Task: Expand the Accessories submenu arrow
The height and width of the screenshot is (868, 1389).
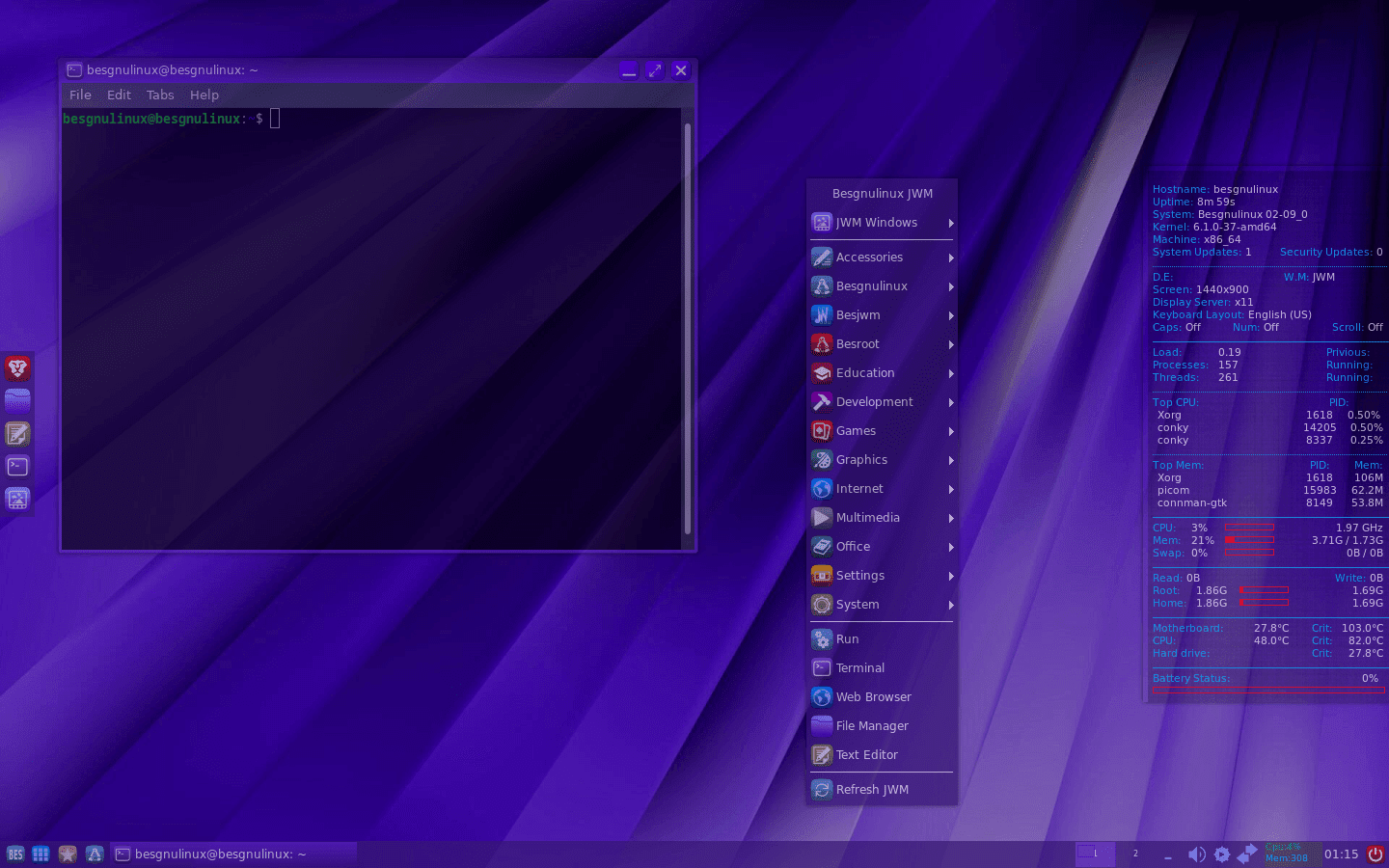Action: pos(951,258)
